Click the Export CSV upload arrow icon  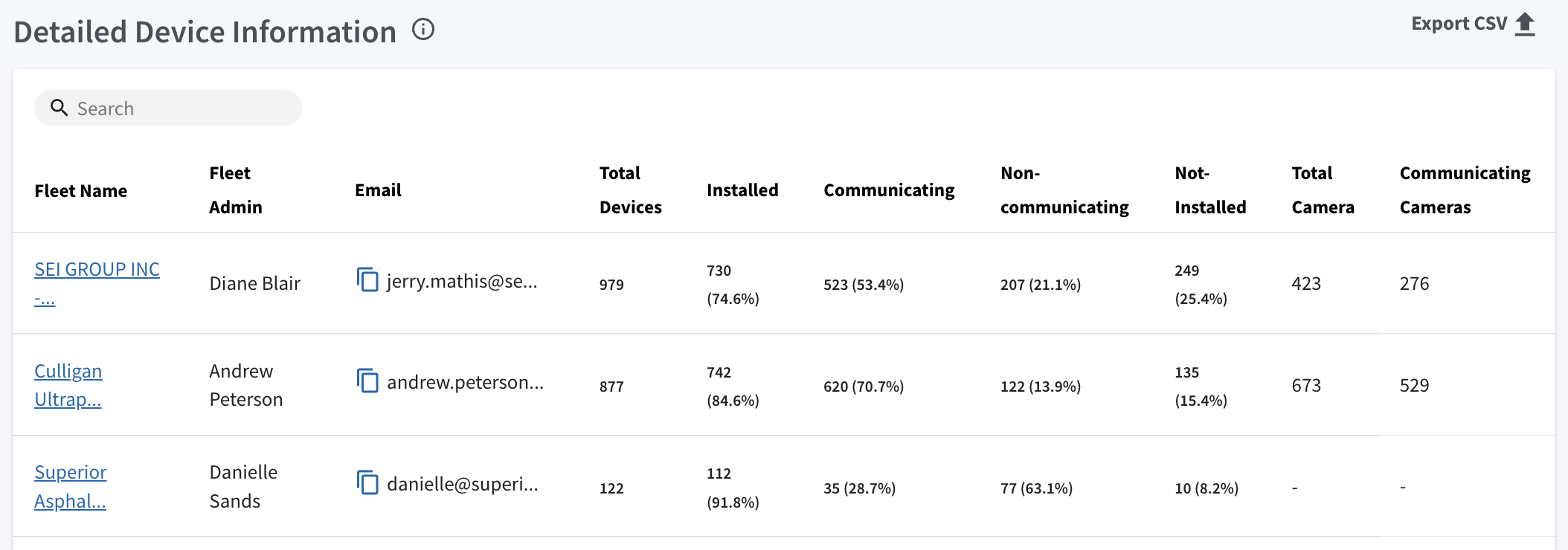[x=1525, y=24]
